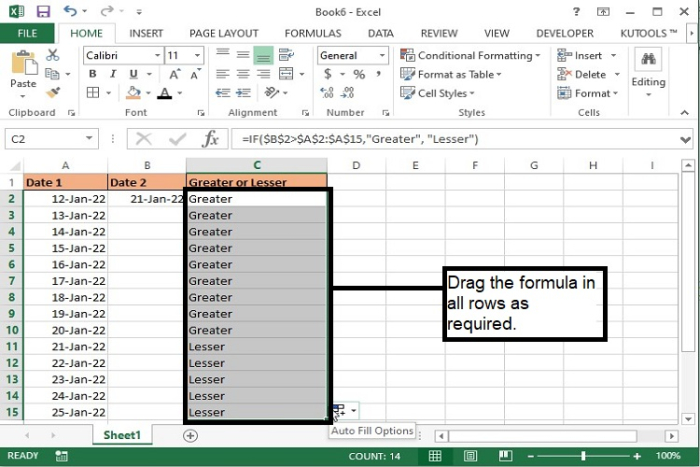The image size is (700, 467).
Task: Open Insert cells dropdown arrow
Action: click(x=614, y=55)
